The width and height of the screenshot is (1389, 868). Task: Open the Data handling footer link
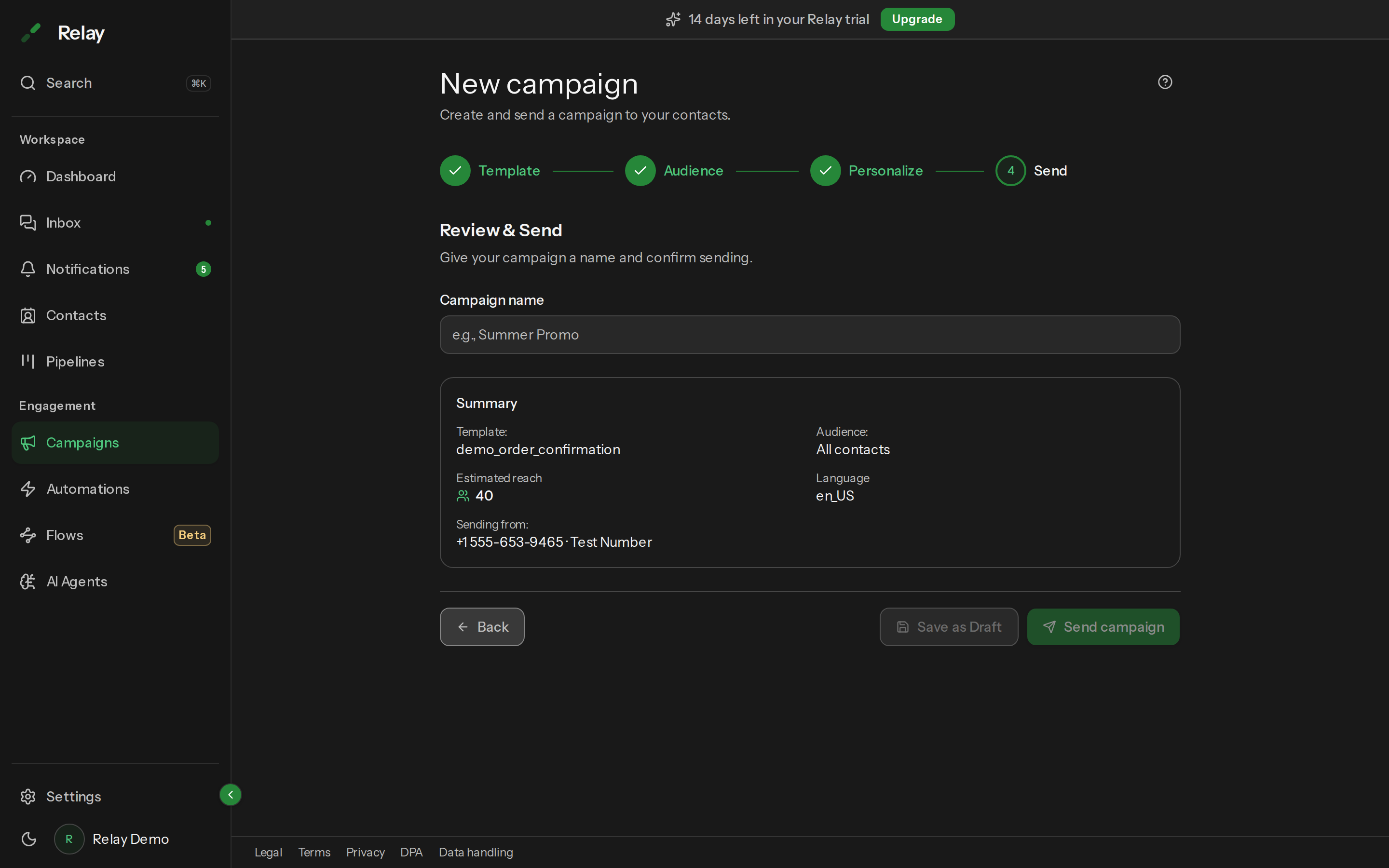pos(476,852)
